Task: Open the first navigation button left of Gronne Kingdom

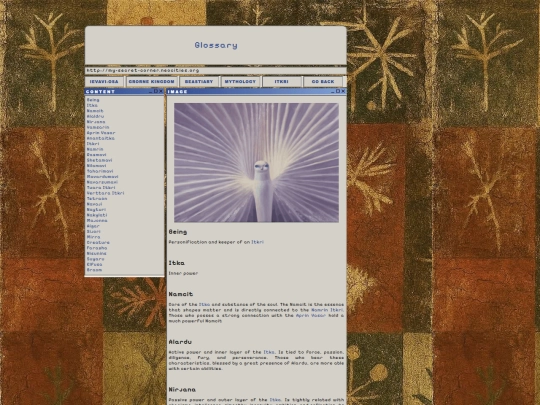Action: [104, 82]
